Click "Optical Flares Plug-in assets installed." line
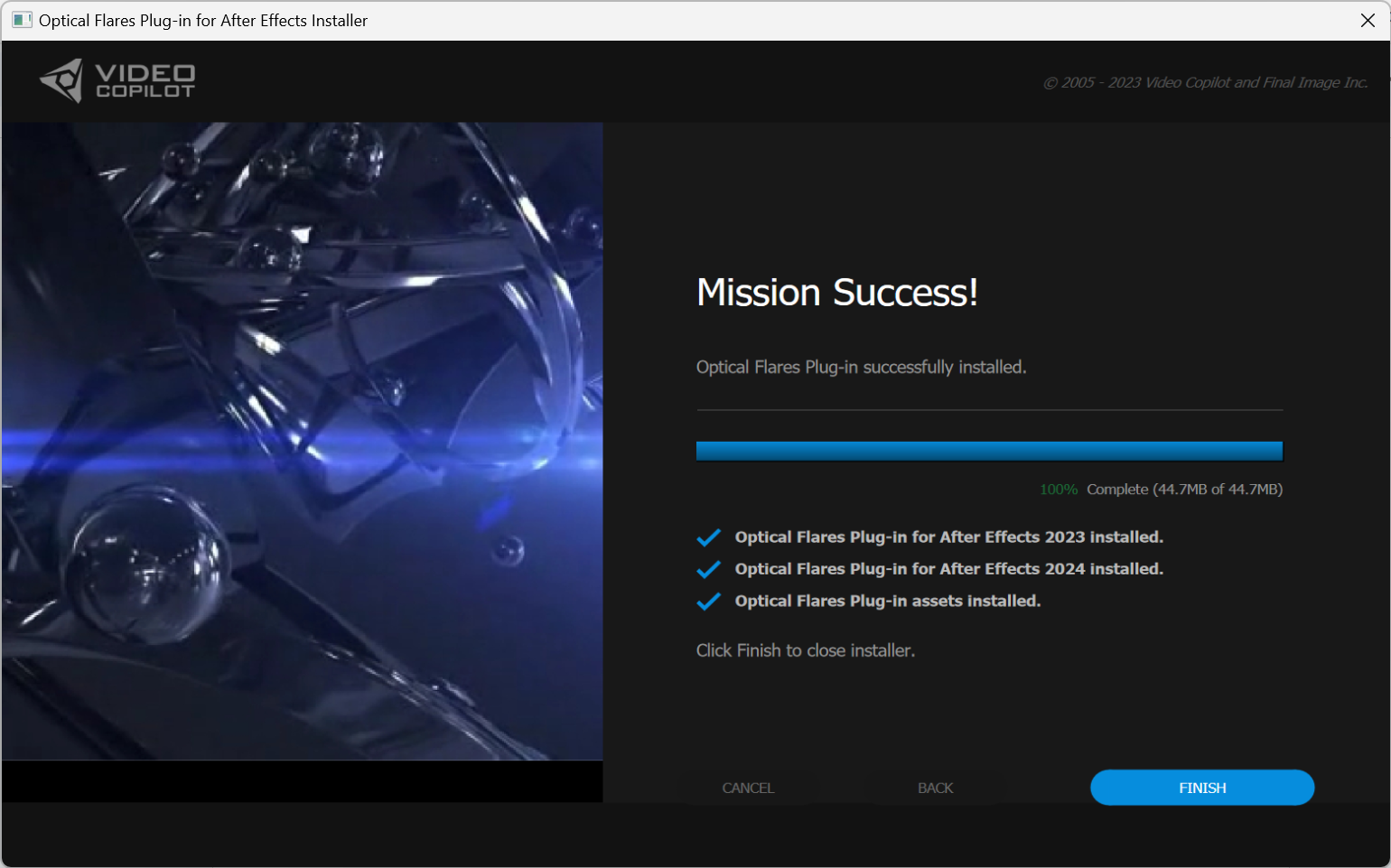The width and height of the screenshot is (1391, 868). tap(887, 601)
